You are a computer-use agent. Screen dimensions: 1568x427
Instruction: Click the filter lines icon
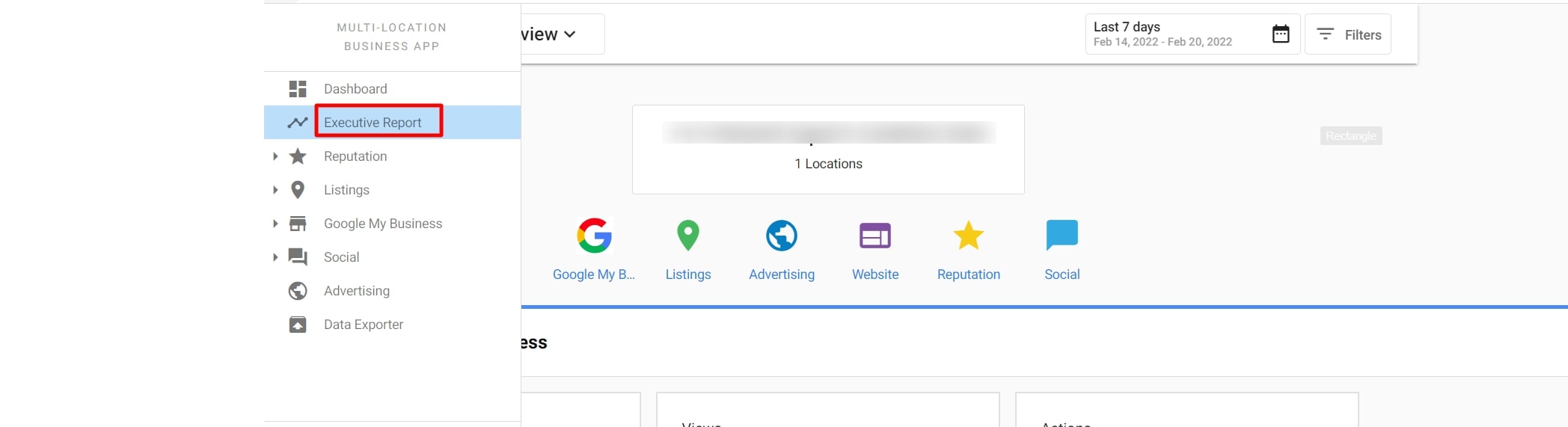point(1325,34)
